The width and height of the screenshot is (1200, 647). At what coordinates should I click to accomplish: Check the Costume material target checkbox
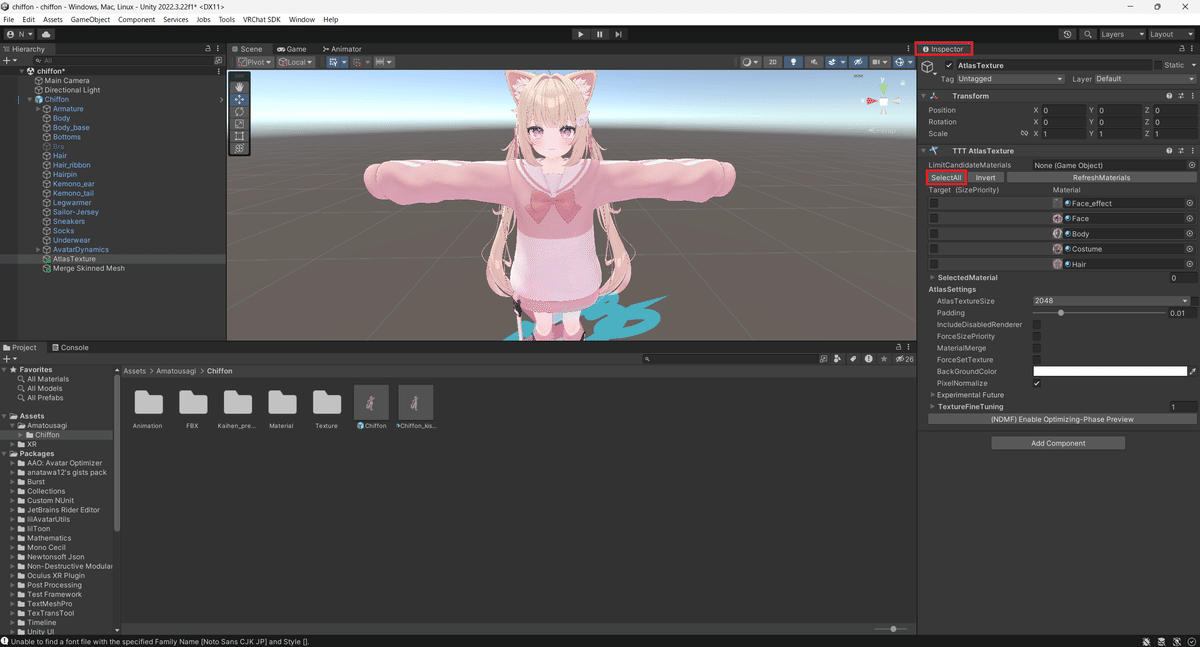point(934,249)
